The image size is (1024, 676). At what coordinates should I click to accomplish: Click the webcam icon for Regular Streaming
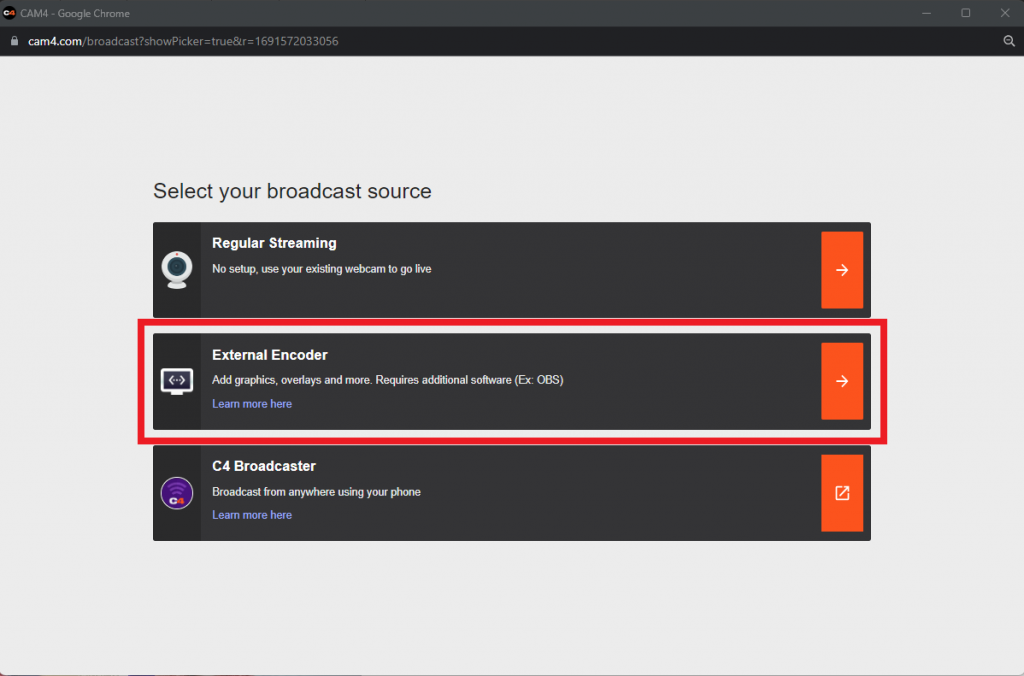pos(176,270)
